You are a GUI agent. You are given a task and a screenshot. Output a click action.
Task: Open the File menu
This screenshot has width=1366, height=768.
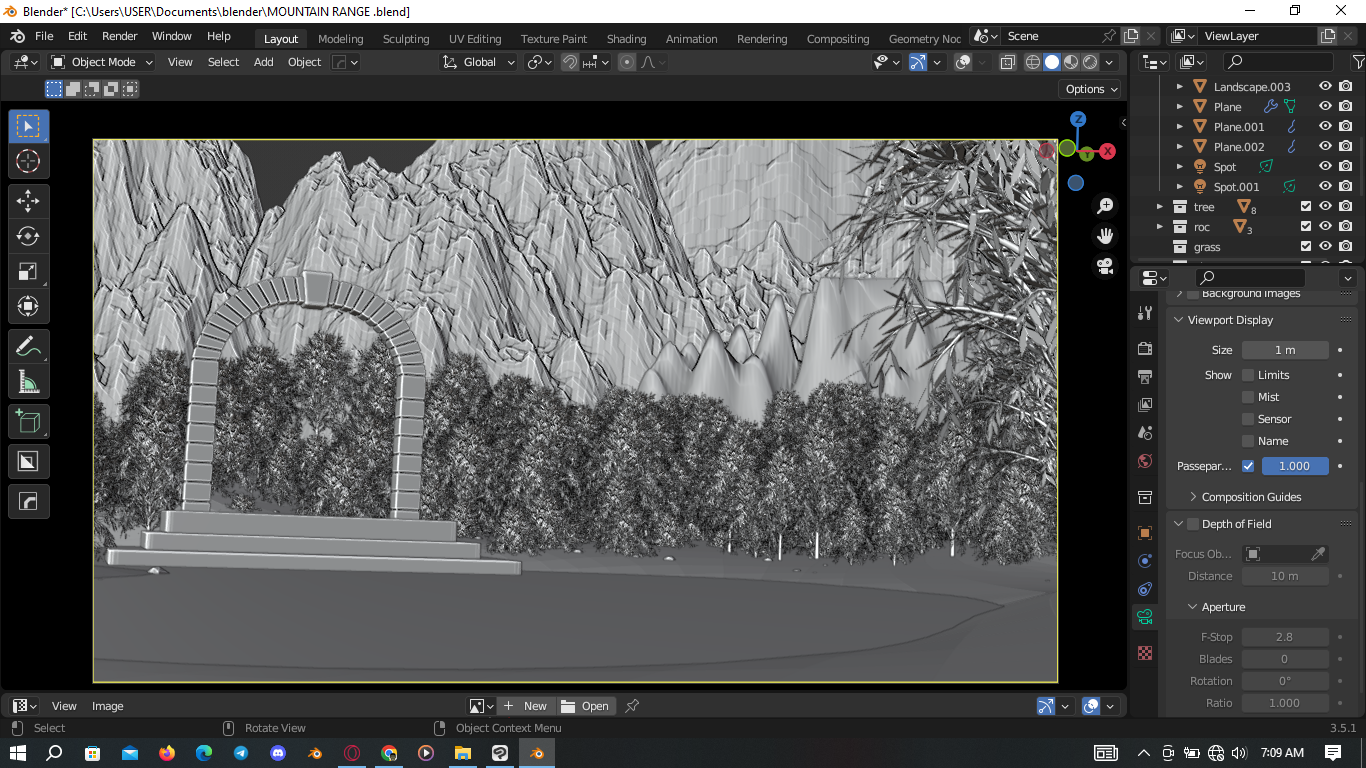[x=44, y=36]
